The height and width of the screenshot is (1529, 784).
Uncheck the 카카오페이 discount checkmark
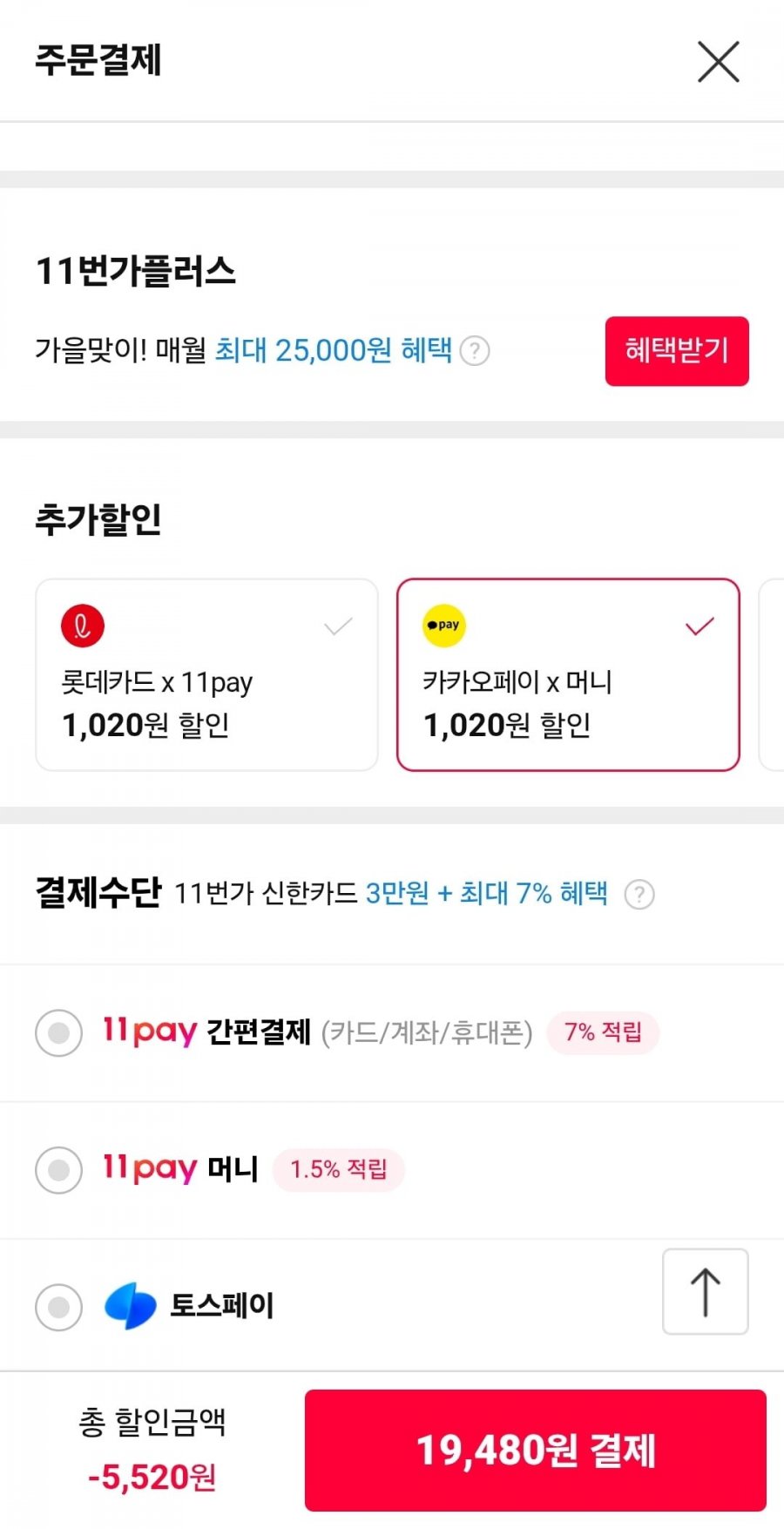700,626
